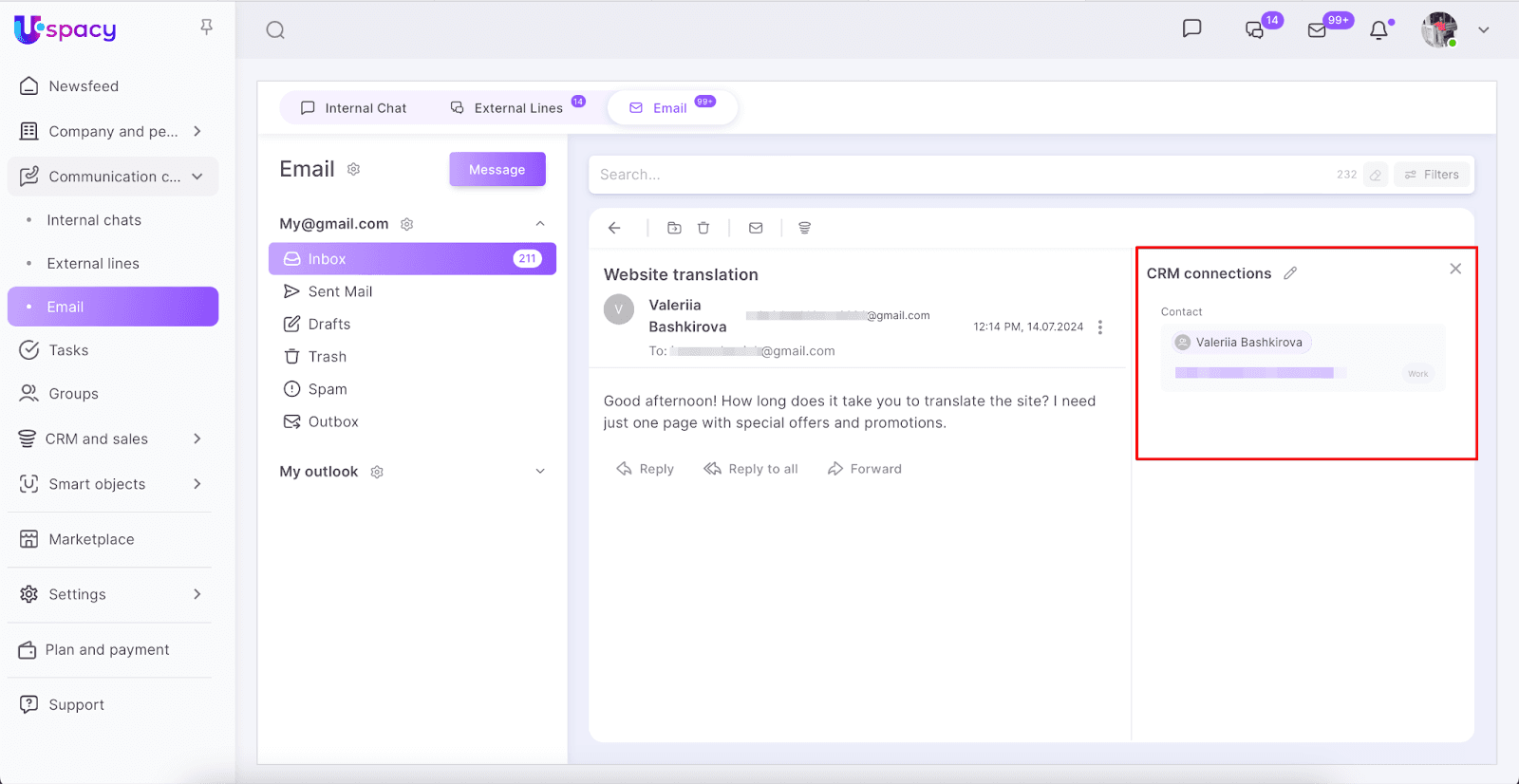Collapse the My@gmail.com account folders
The height and width of the screenshot is (784, 1519).
tap(540, 224)
